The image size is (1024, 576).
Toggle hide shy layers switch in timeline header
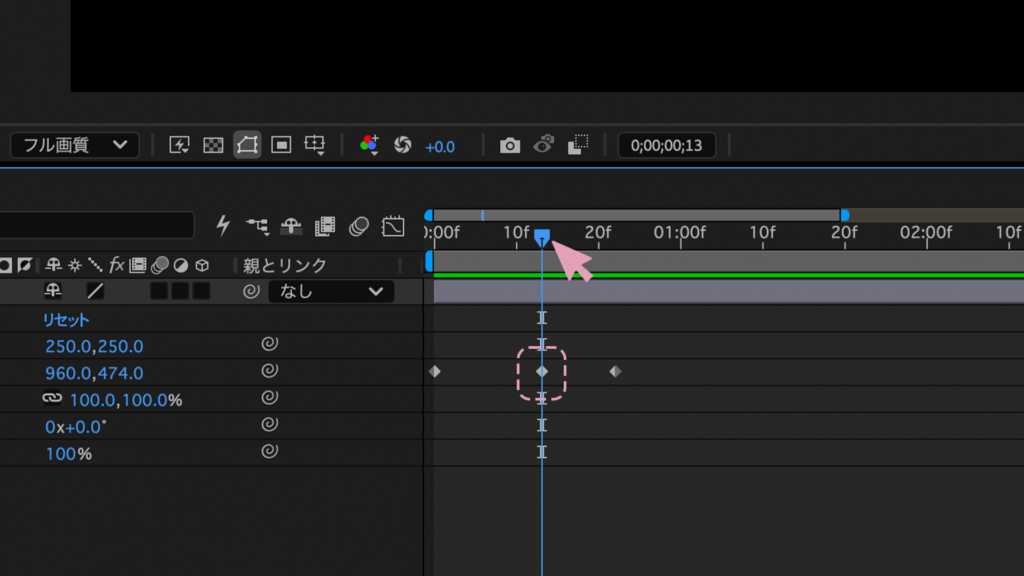[x=291, y=226]
